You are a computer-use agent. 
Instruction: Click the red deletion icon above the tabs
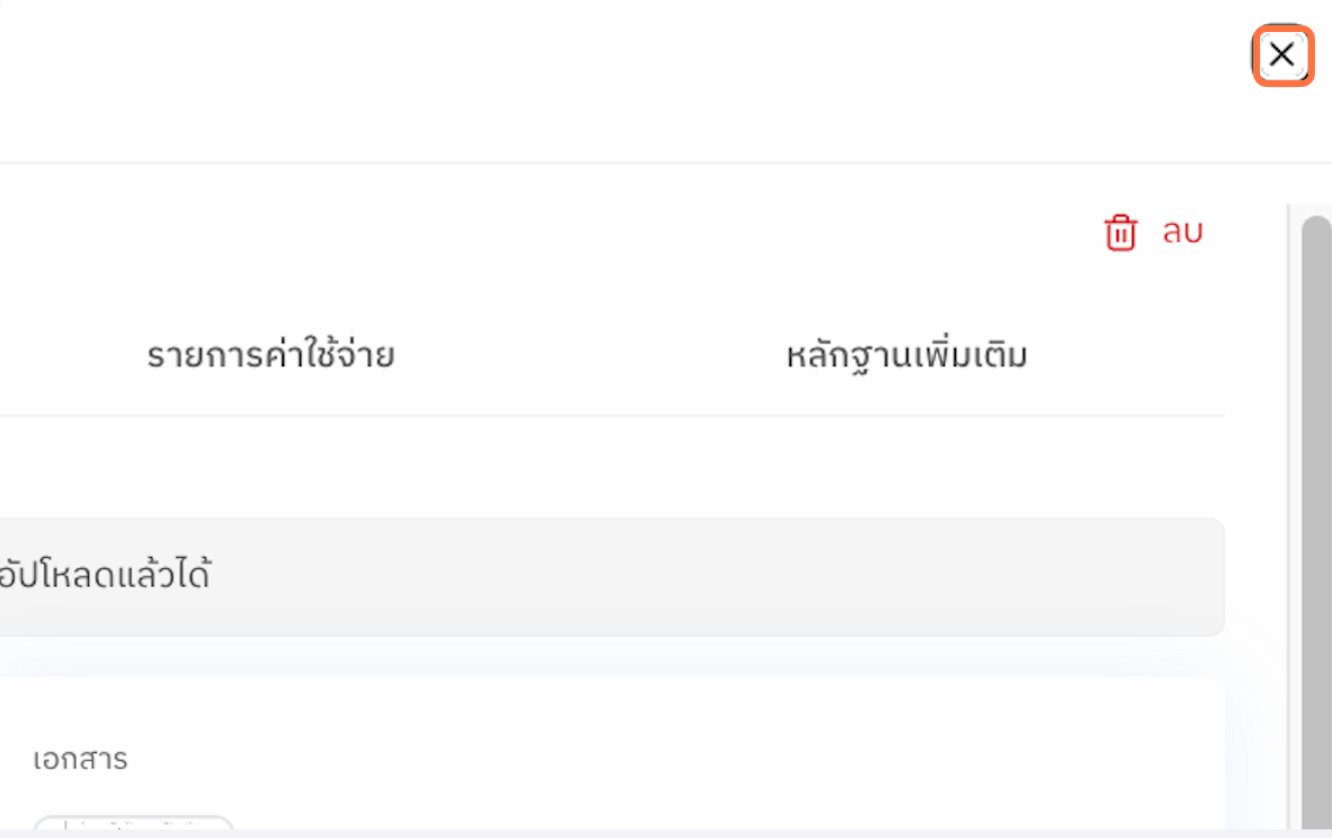(1121, 231)
